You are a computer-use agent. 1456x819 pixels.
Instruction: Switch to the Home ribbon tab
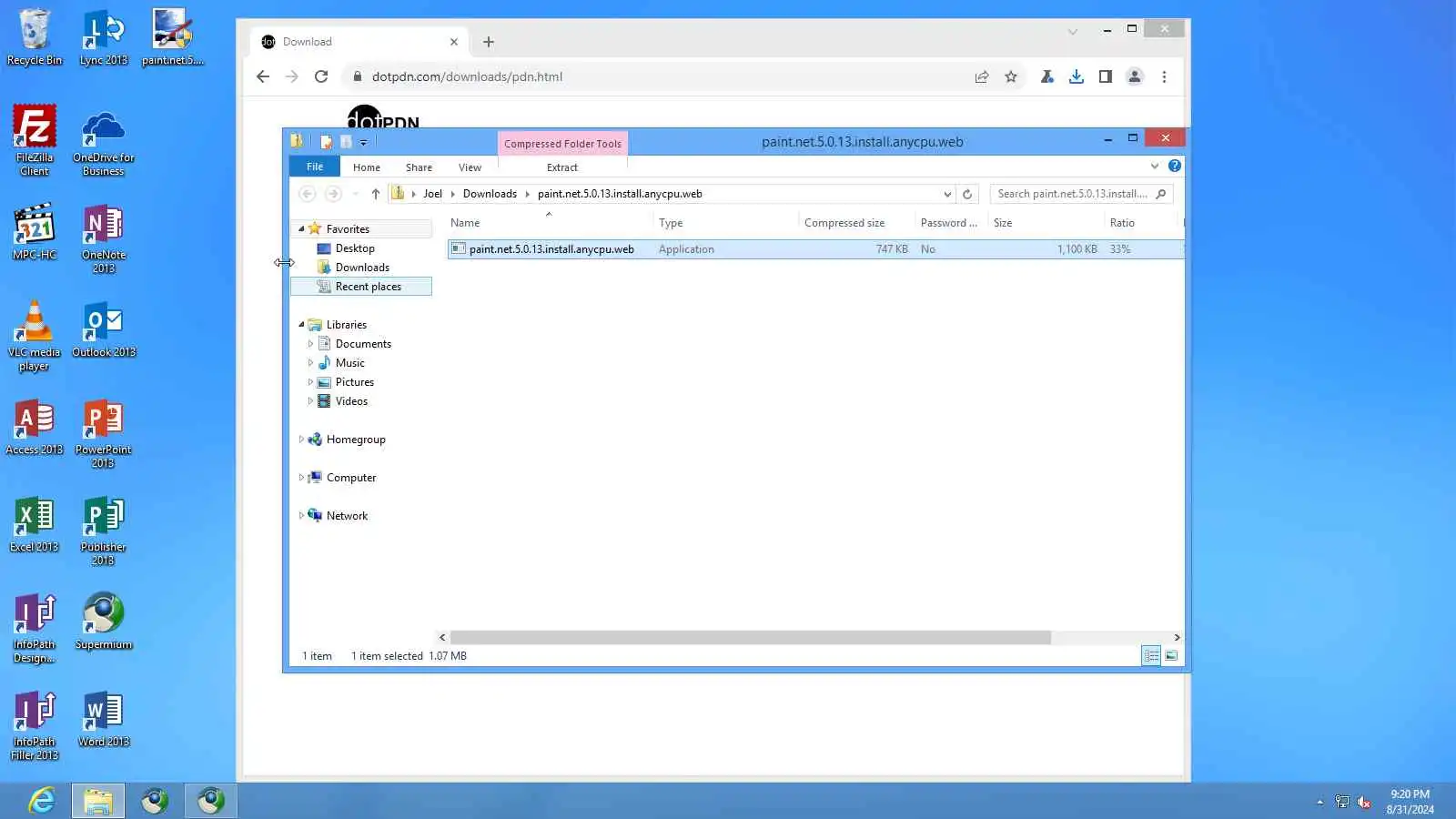coord(367,167)
